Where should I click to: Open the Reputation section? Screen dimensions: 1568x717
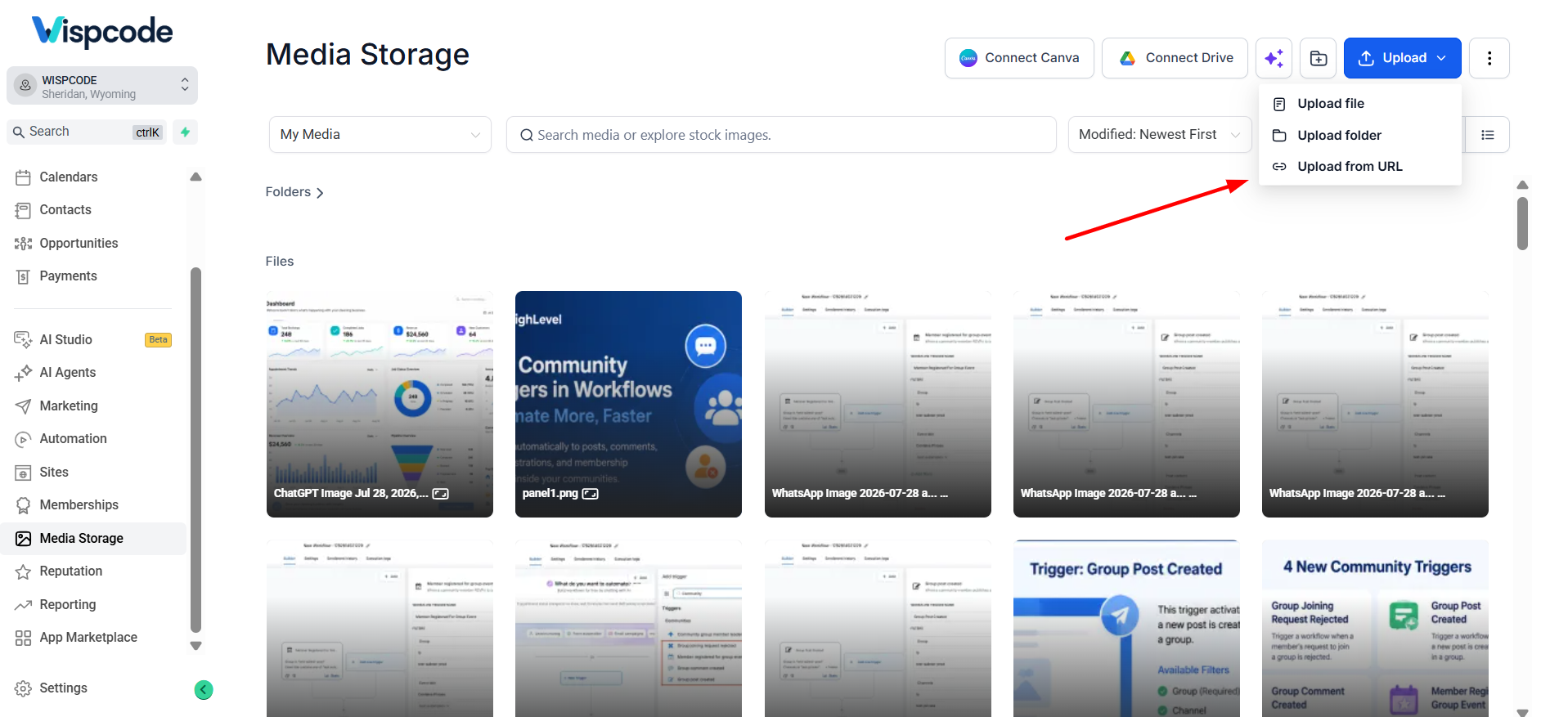click(71, 571)
